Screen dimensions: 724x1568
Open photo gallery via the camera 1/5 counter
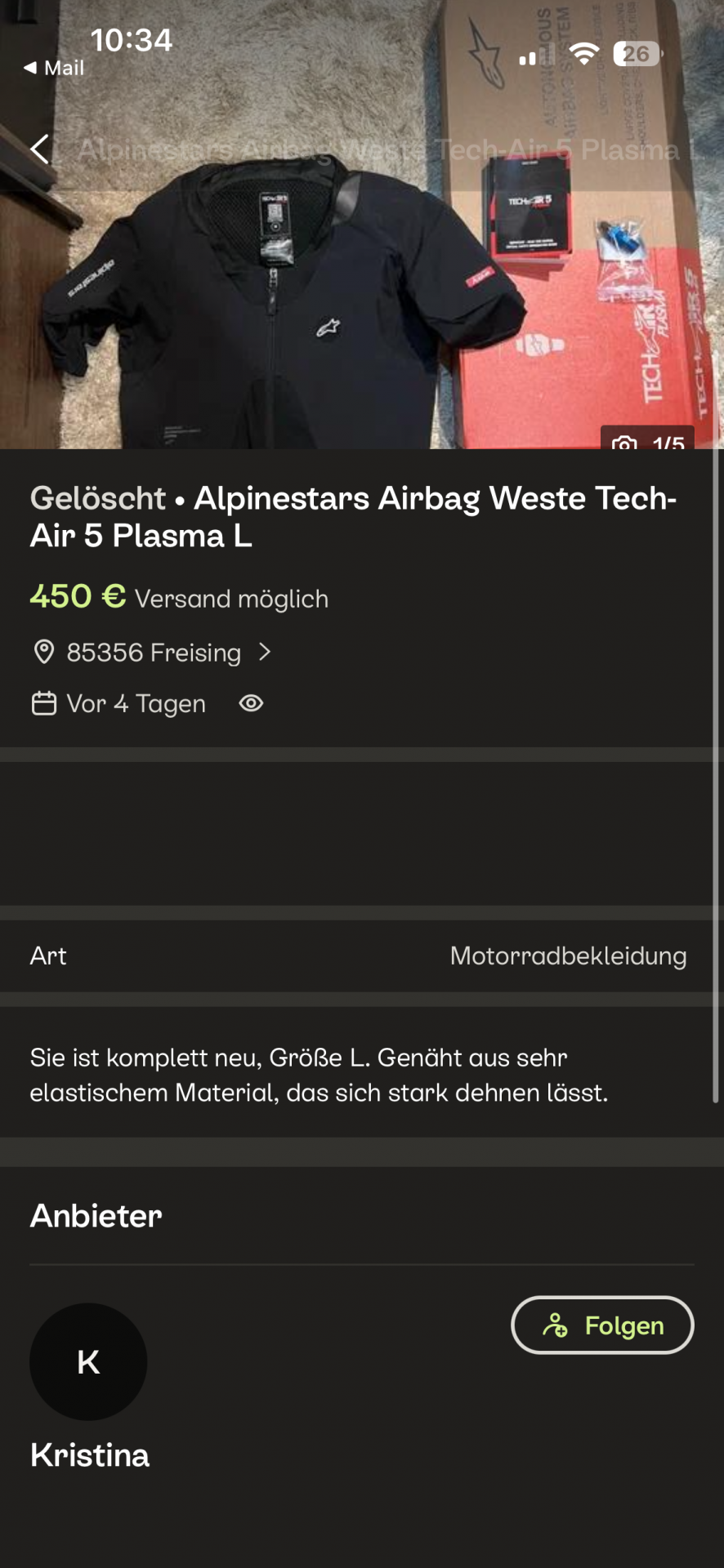pos(647,440)
